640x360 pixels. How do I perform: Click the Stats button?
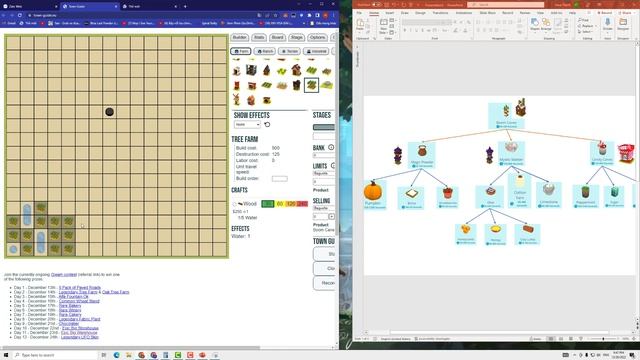259,37
